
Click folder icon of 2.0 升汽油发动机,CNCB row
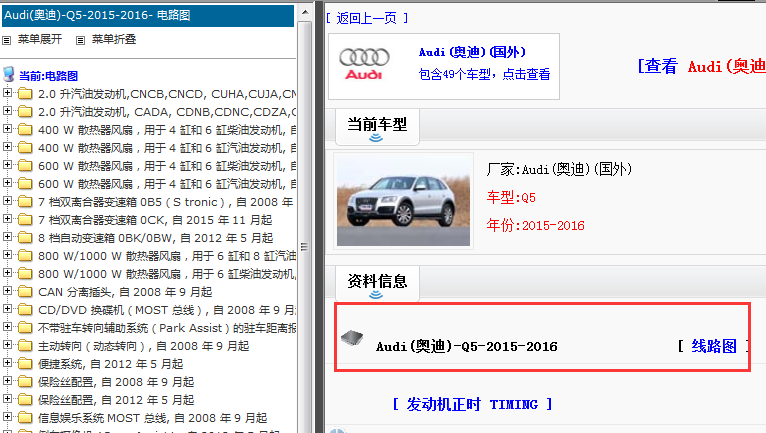(x=25, y=94)
